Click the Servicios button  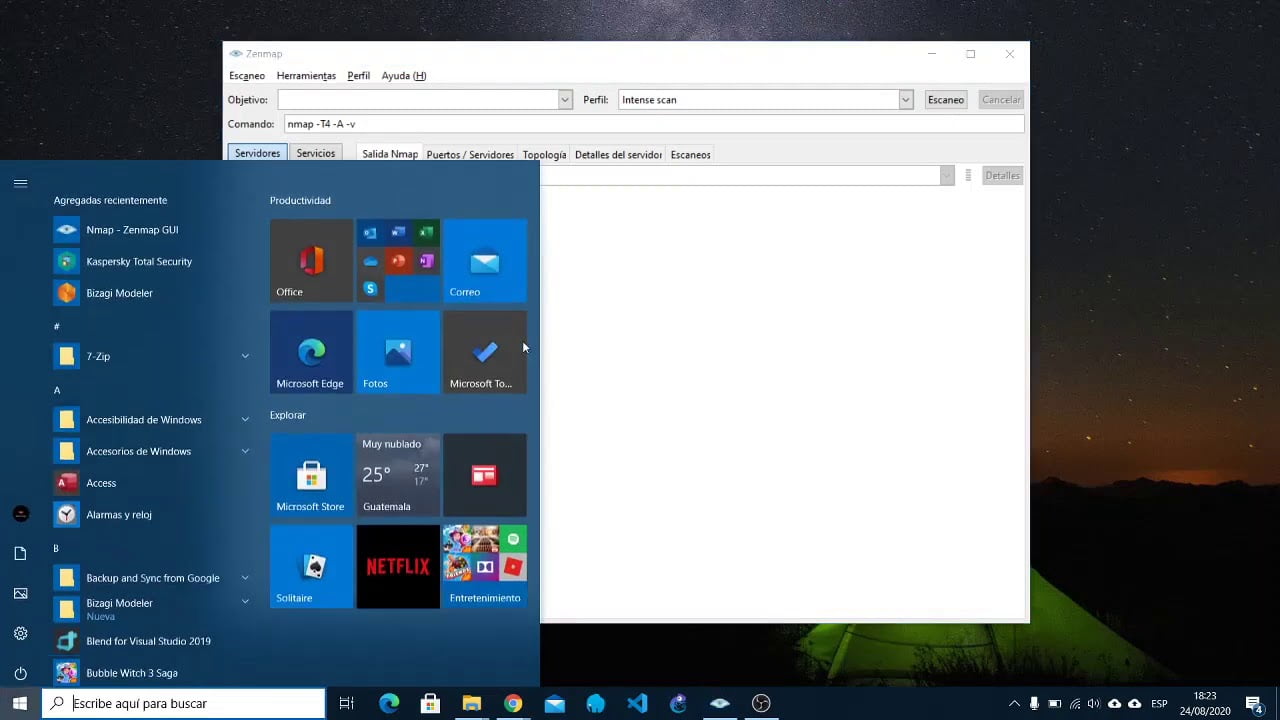coord(315,153)
